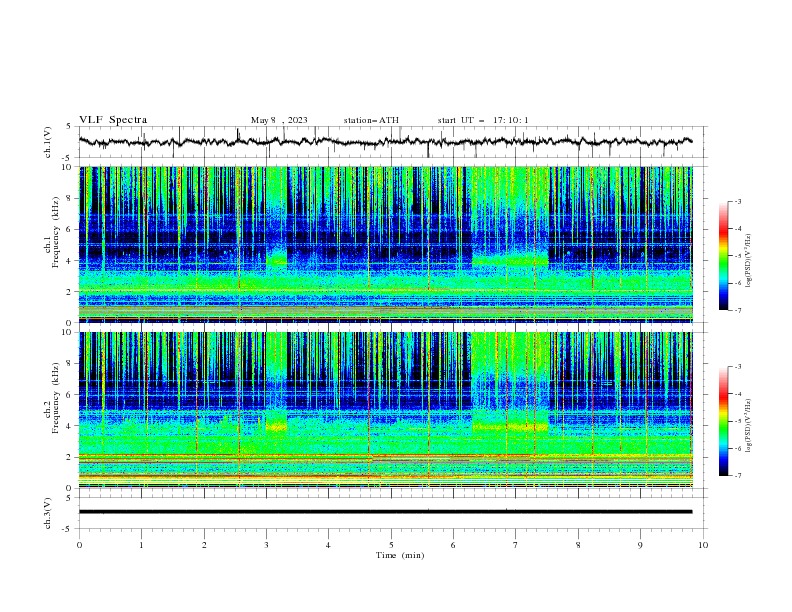Click time axis tick label "5"
The width and height of the screenshot is (792, 612).
391,545
